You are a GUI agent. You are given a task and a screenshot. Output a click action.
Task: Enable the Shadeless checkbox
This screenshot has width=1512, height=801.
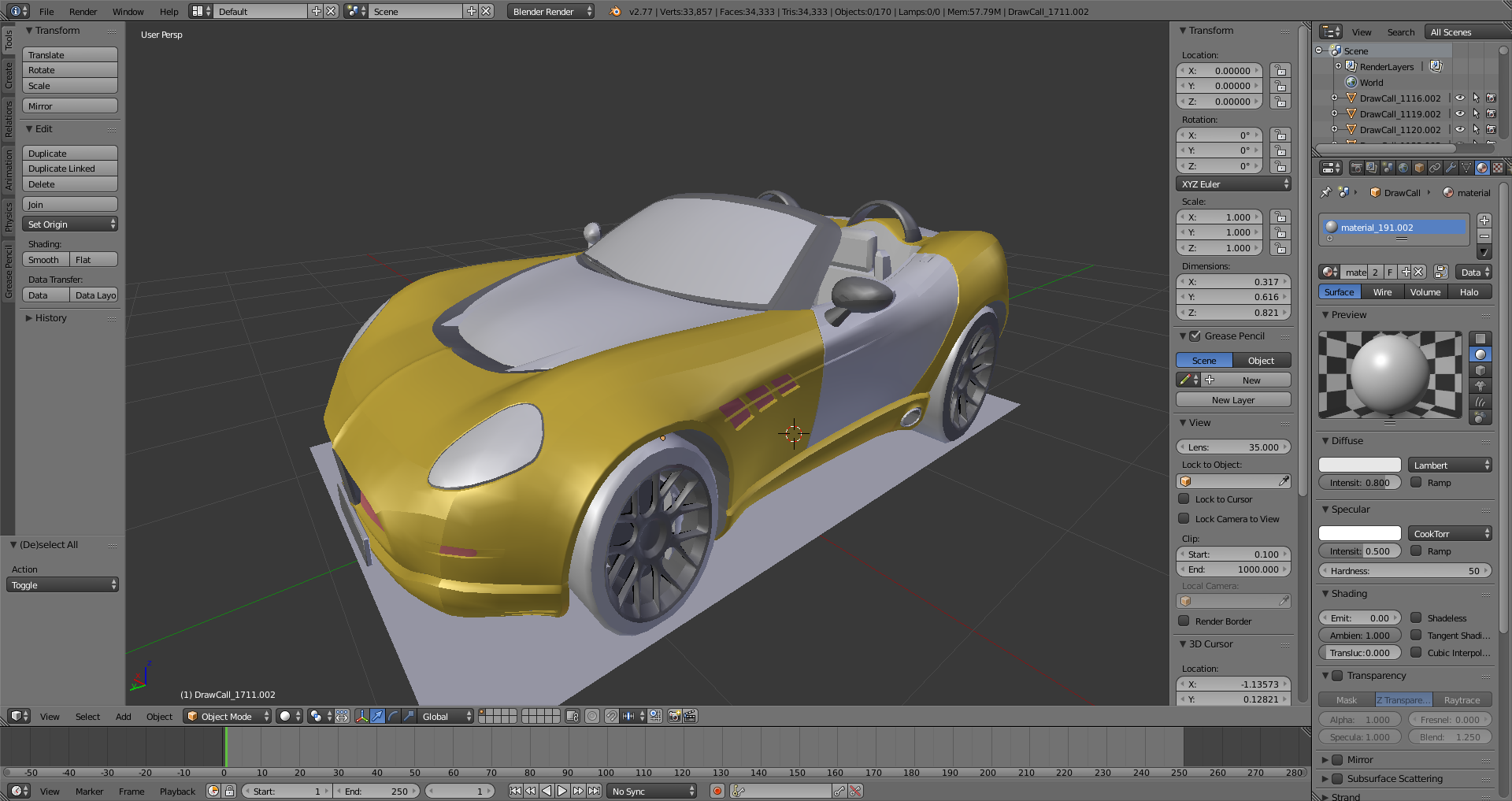[x=1416, y=618]
